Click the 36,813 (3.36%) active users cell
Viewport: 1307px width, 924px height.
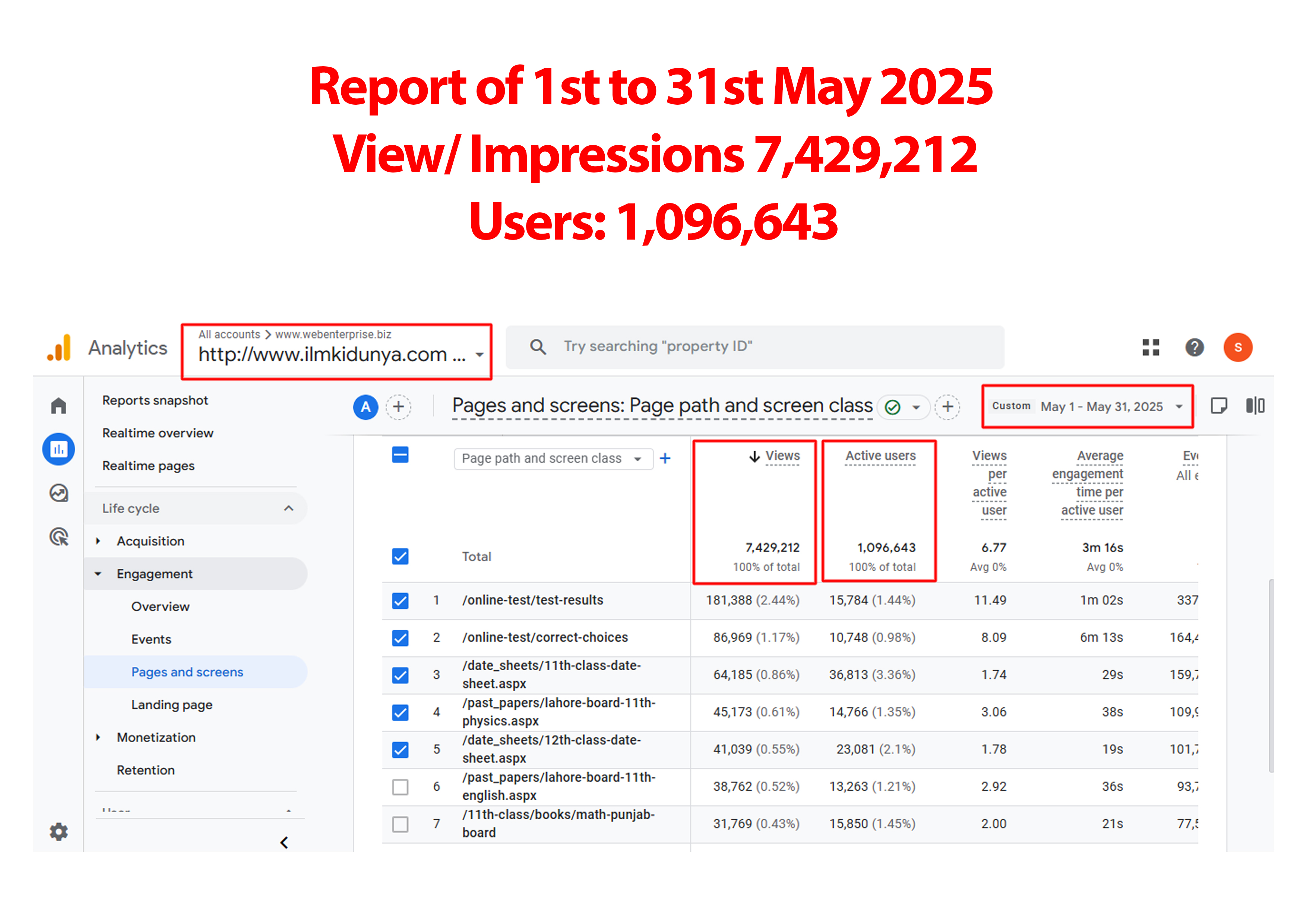click(x=872, y=675)
